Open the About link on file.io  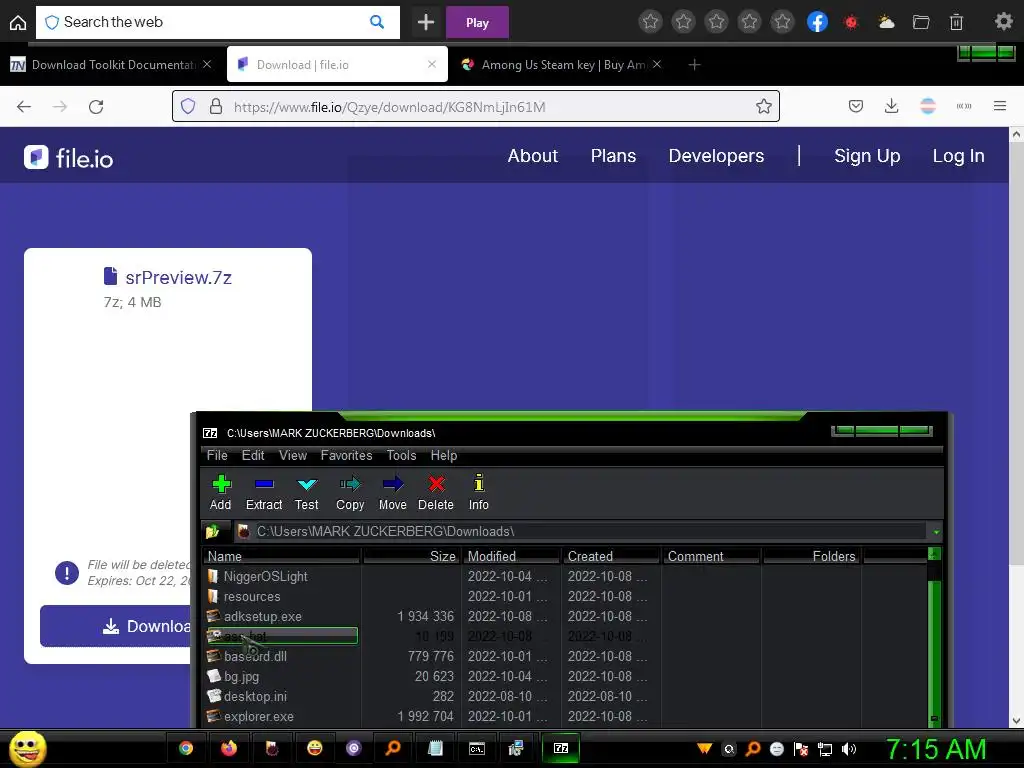tap(533, 155)
